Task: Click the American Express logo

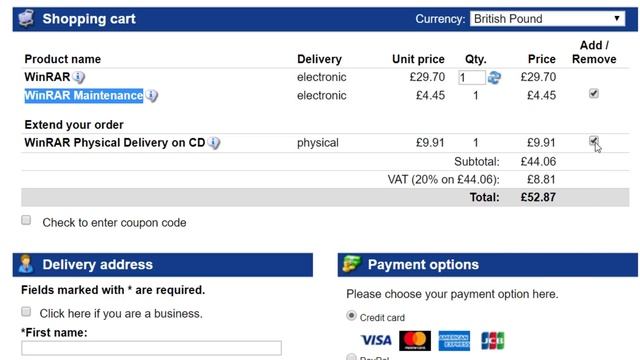Action: [x=454, y=340]
